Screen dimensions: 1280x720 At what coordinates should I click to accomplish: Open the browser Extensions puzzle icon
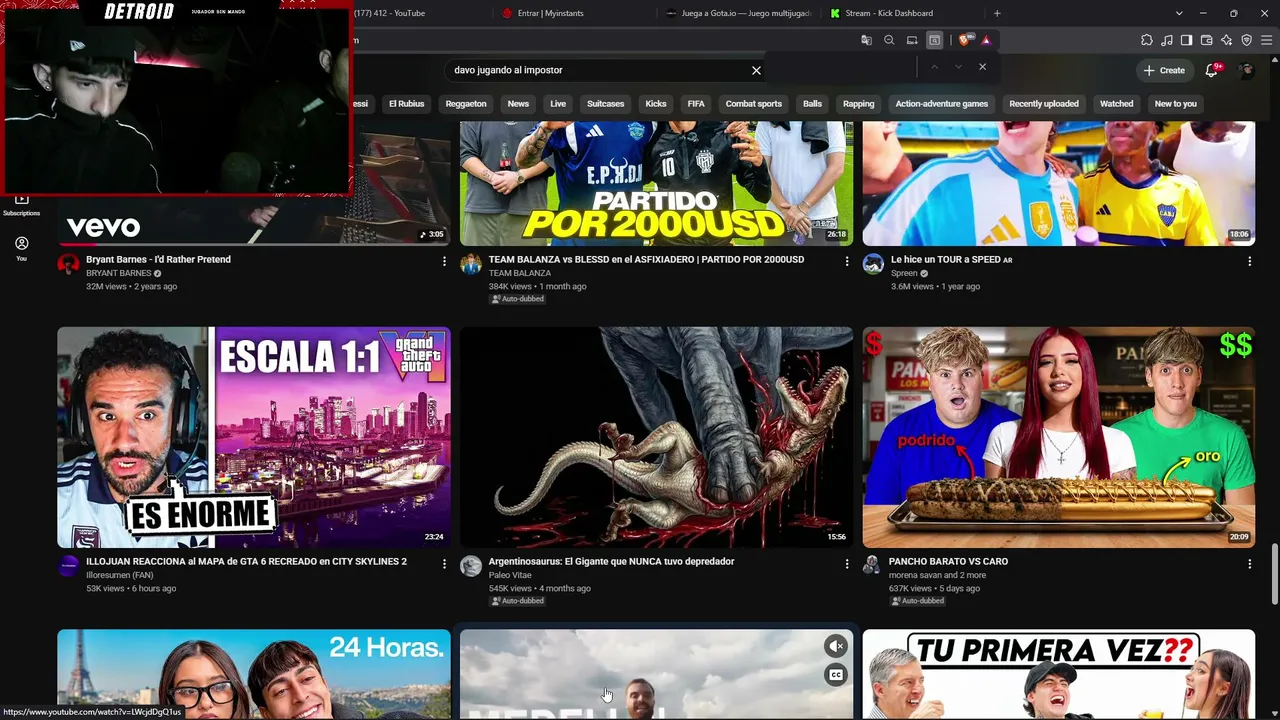coord(1147,40)
